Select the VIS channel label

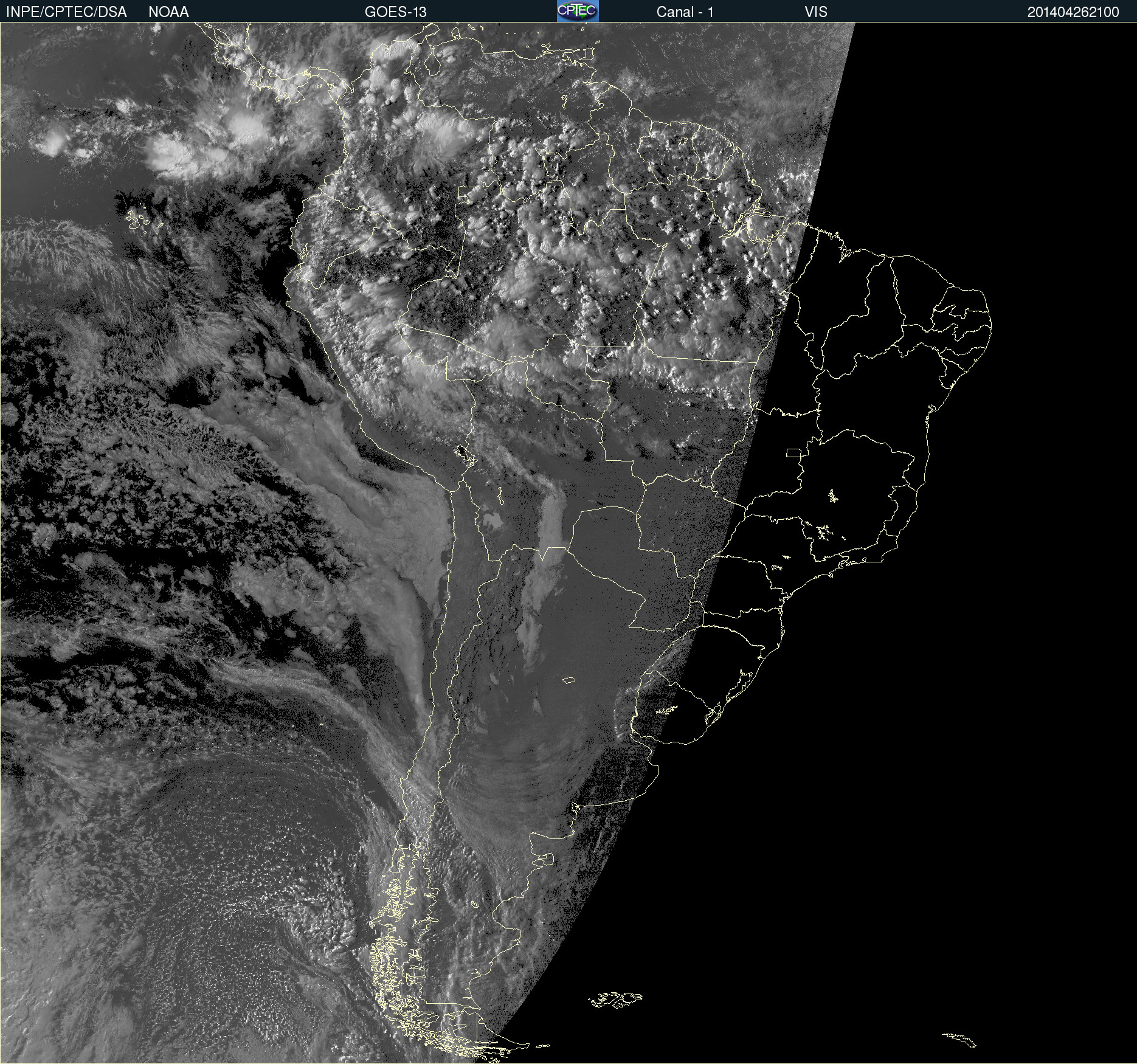coord(816,12)
